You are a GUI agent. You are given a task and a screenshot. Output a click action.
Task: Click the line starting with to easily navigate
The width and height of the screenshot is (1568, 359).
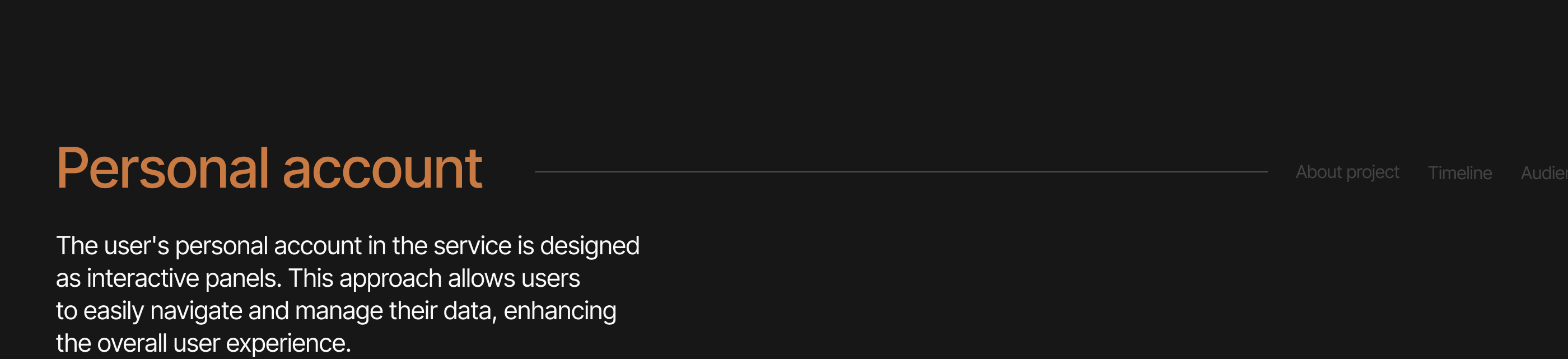[x=336, y=311]
